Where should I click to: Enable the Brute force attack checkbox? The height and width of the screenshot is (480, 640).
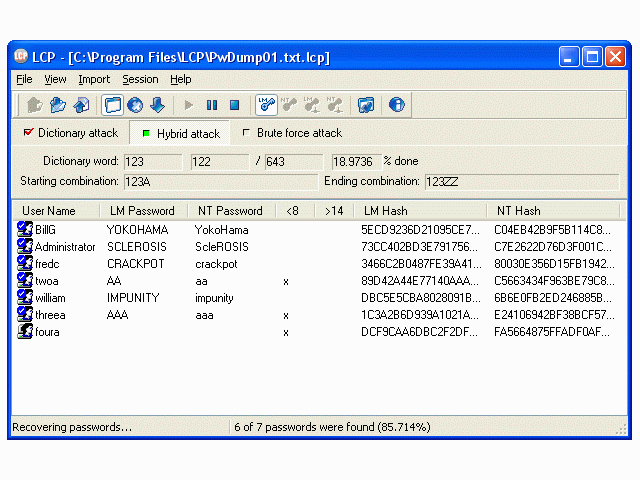coord(246,133)
